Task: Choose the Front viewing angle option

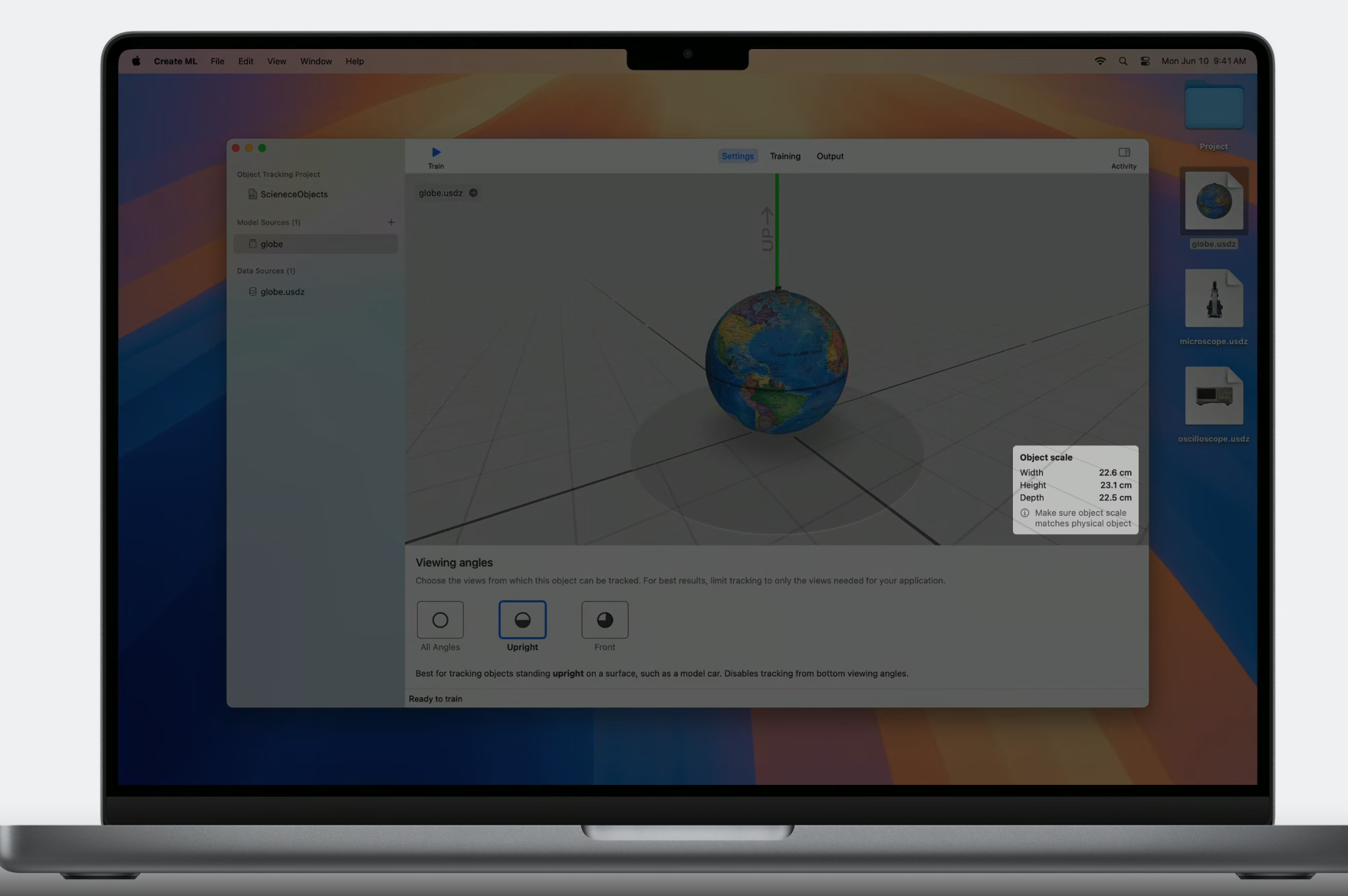Action: coord(605,619)
